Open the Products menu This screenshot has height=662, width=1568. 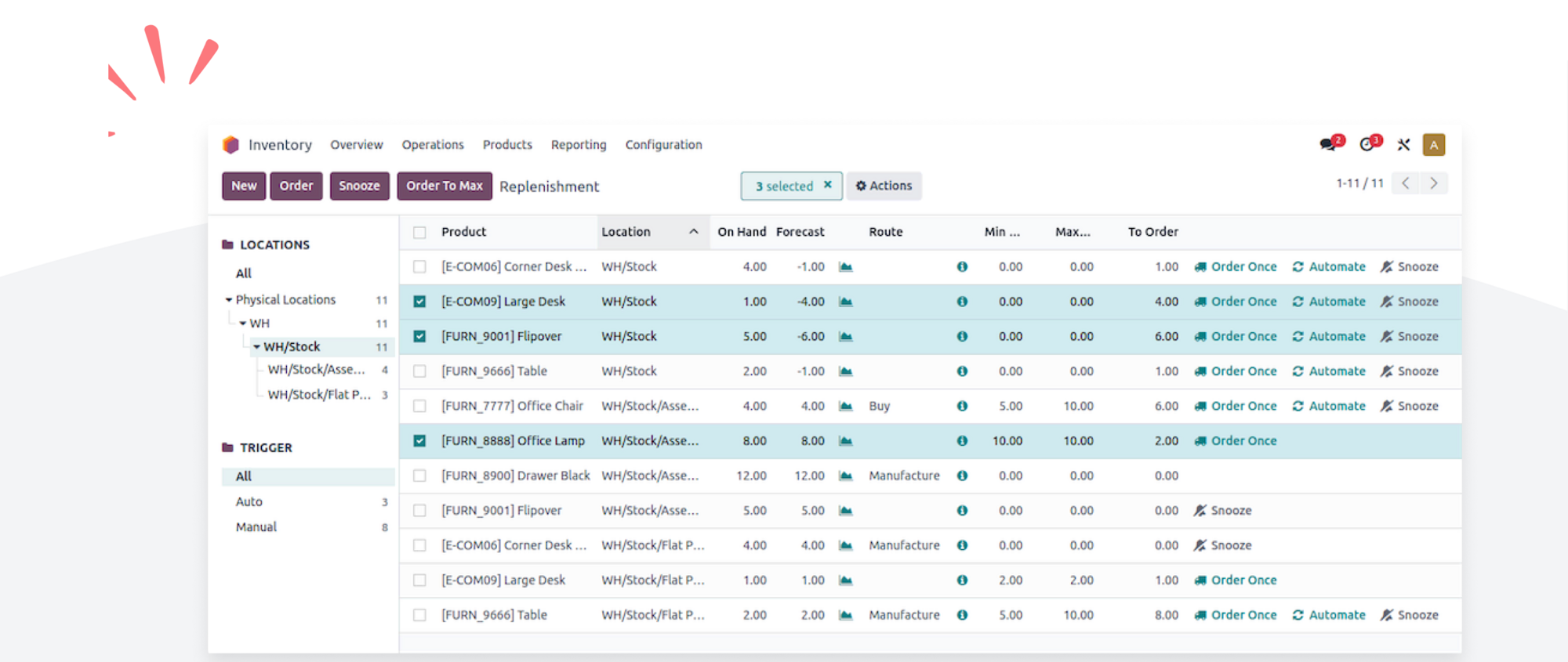pyautogui.click(x=507, y=145)
